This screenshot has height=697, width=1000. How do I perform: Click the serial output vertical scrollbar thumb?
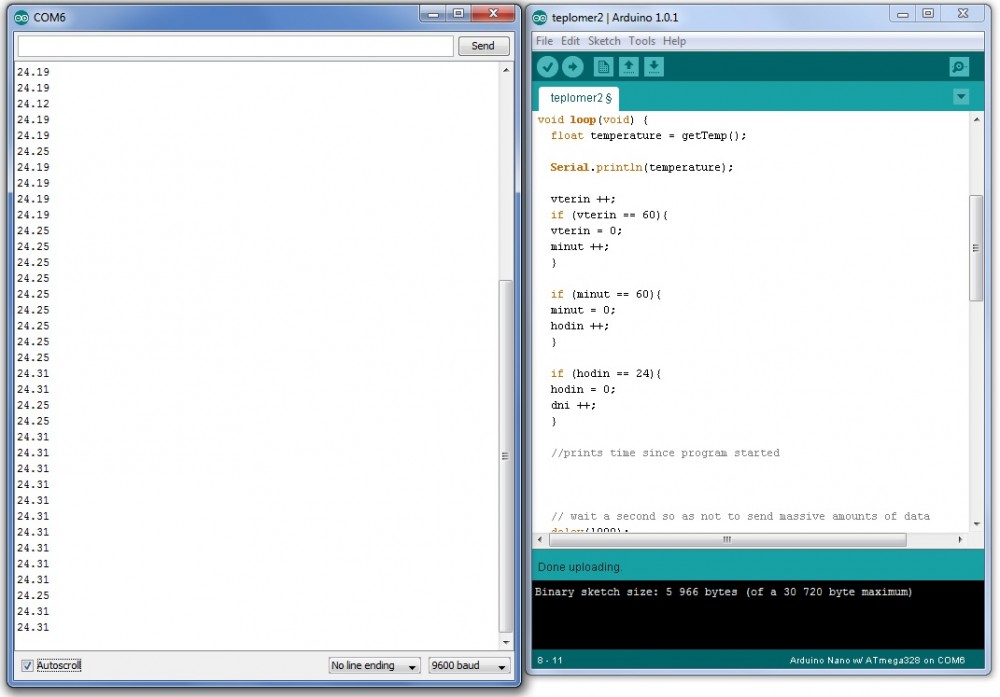coord(505,455)
